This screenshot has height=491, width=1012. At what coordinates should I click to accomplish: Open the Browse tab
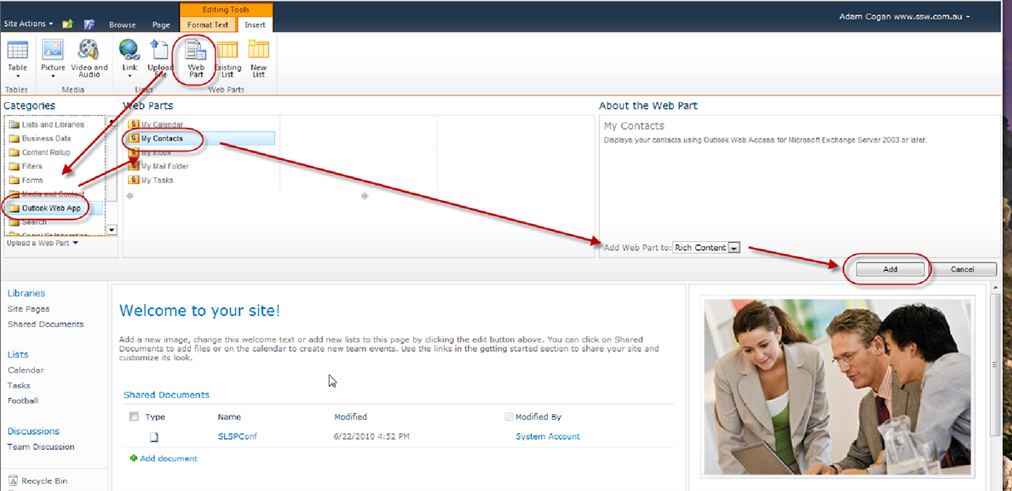click(122, 23)
